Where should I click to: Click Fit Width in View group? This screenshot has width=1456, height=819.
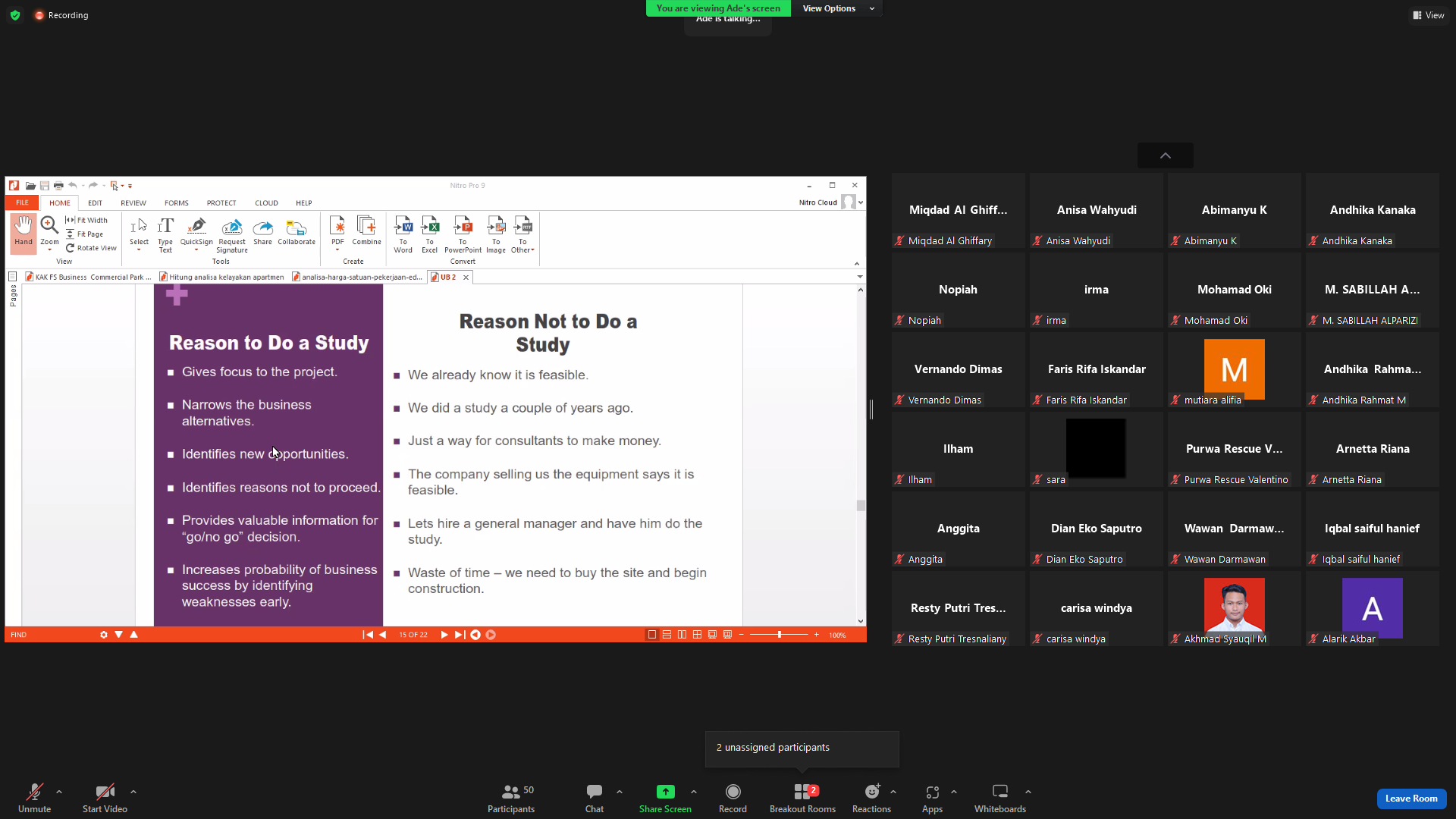[x=86, y=220]
